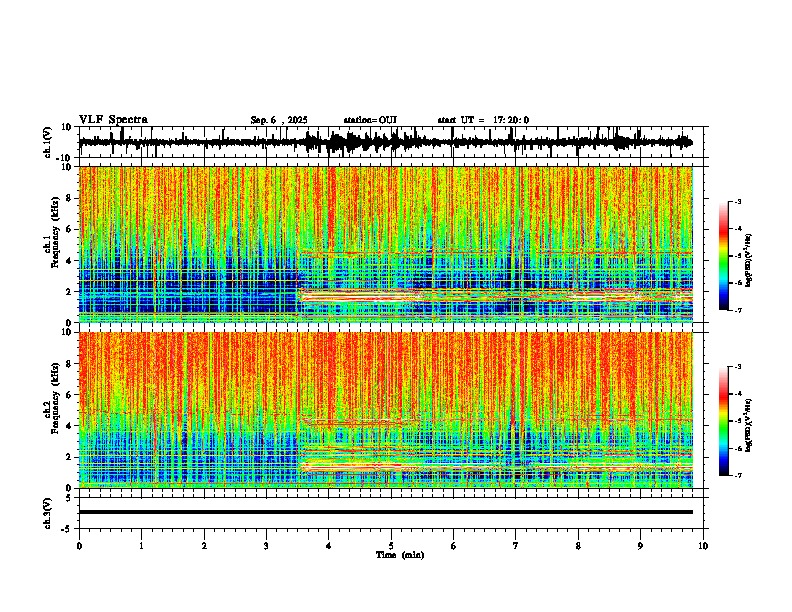This screenshot has width=792, height=612.
Task: Click the ch.2 spectrogram panel
Action: 386,410
